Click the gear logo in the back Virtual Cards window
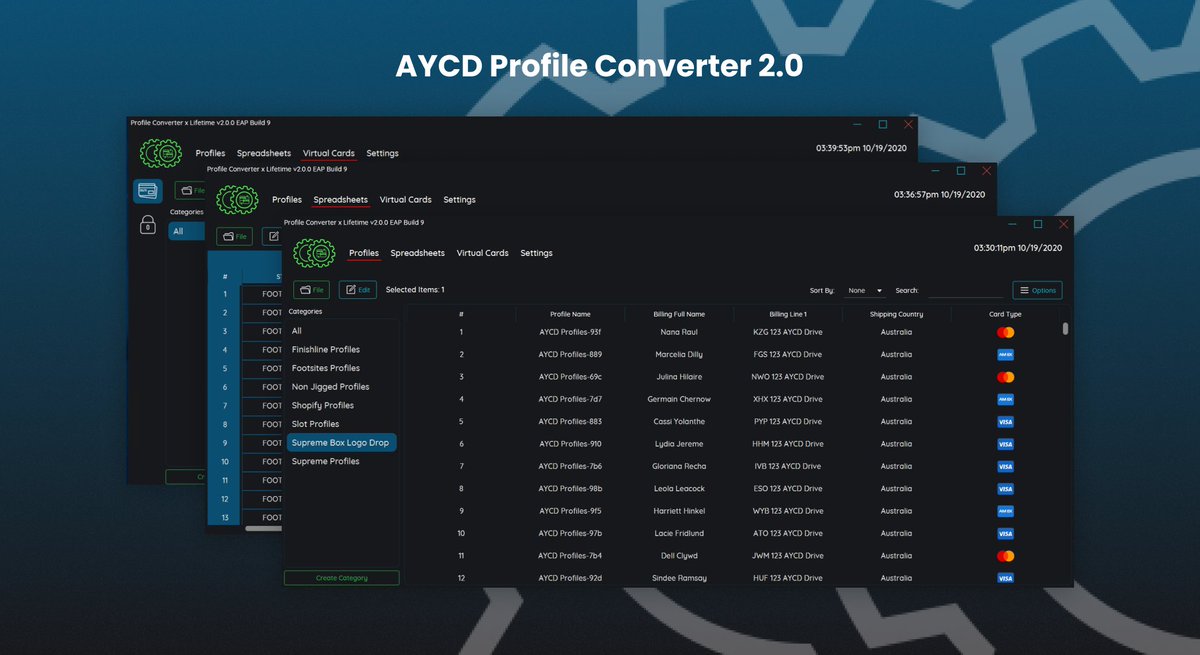Viewport: 1200px width, 655px height. (160, 153)
